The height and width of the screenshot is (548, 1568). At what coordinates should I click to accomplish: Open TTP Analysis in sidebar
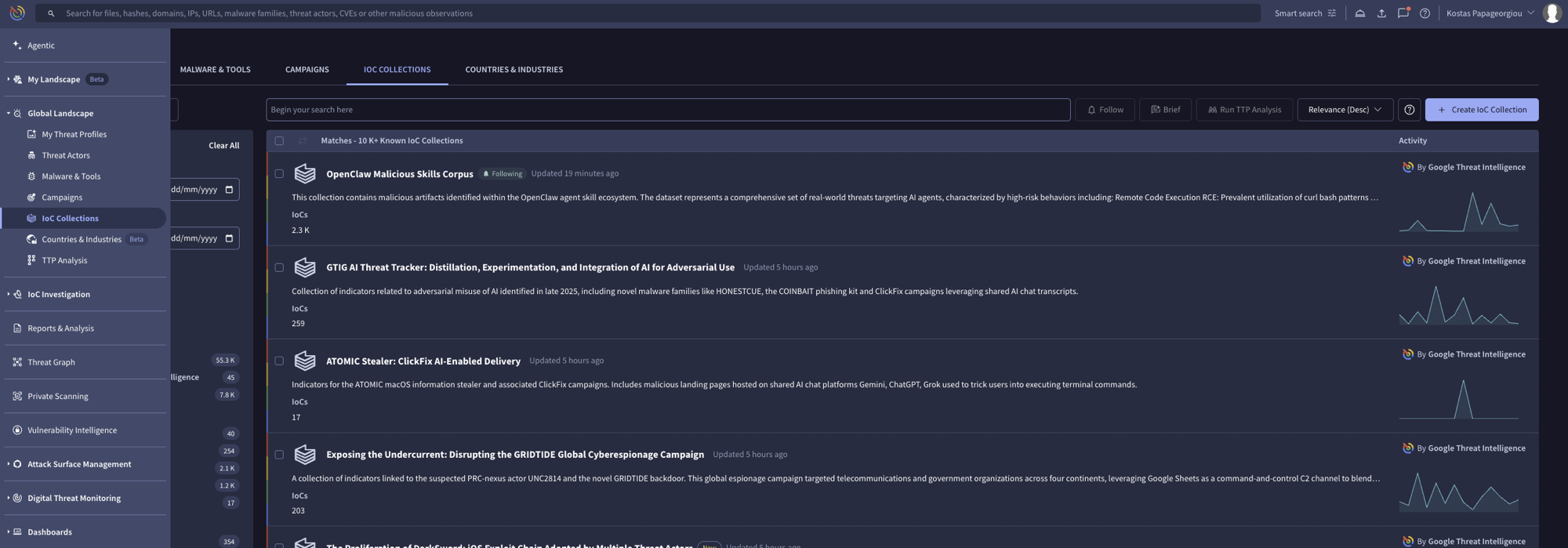click(x=64, y=260)
